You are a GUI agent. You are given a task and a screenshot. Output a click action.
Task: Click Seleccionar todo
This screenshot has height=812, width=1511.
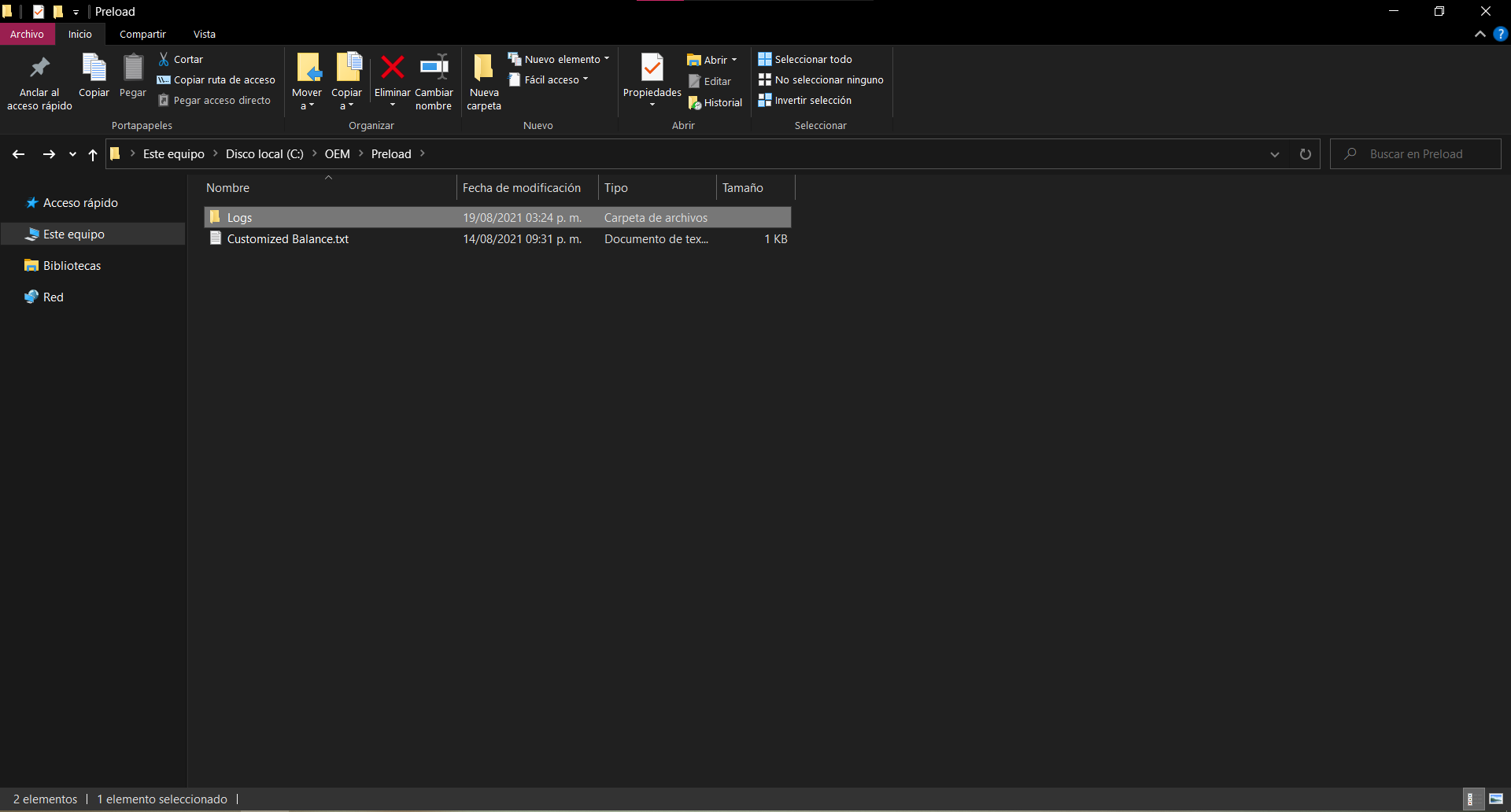tap(805, 59)
